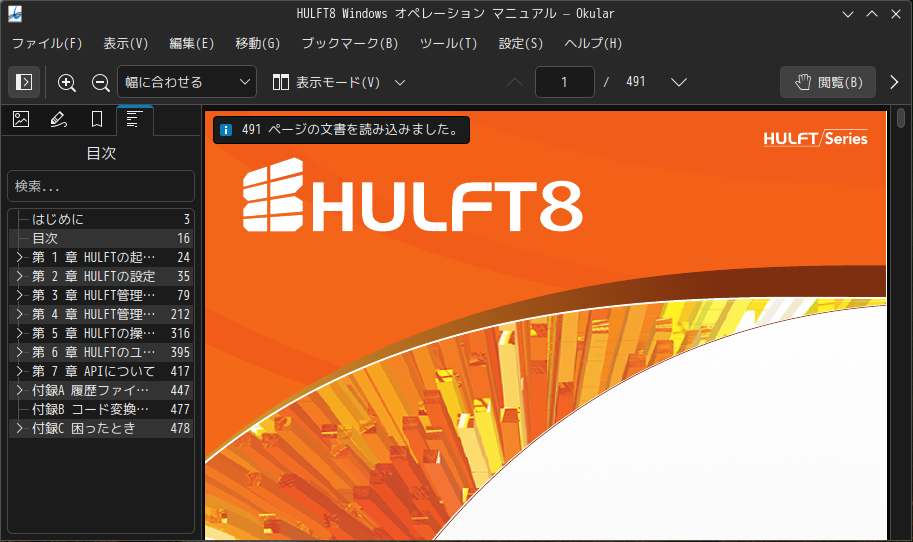Select the 閲覧(B) browse tool
This screenshot has height=542, width=913.
828,82
